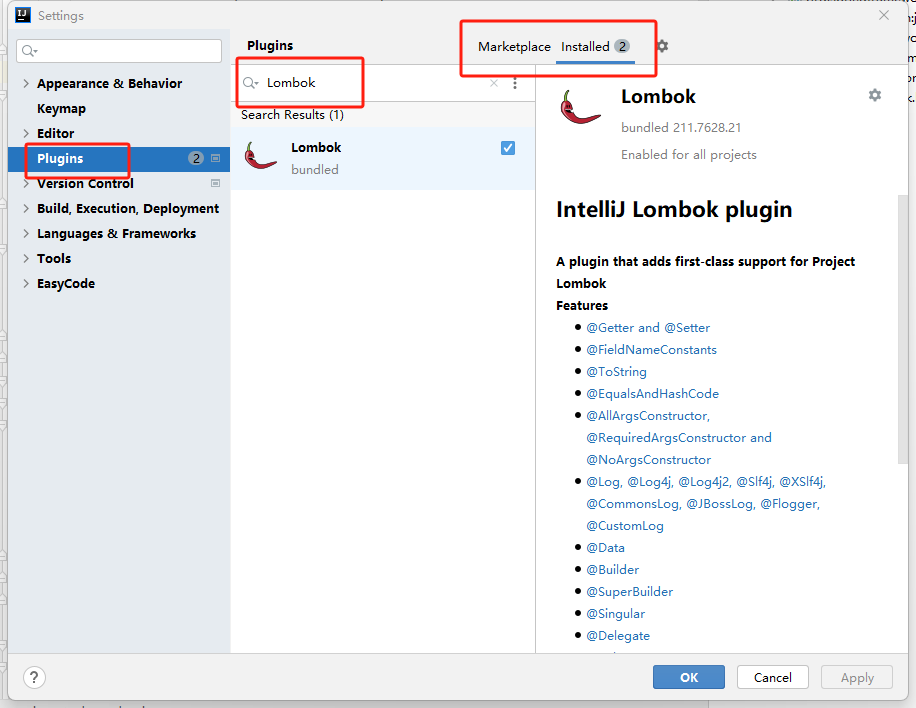The height and width of the screenshot is (708, 916).
Task: Expand the Editor settings section
Action: pos(26,133)
